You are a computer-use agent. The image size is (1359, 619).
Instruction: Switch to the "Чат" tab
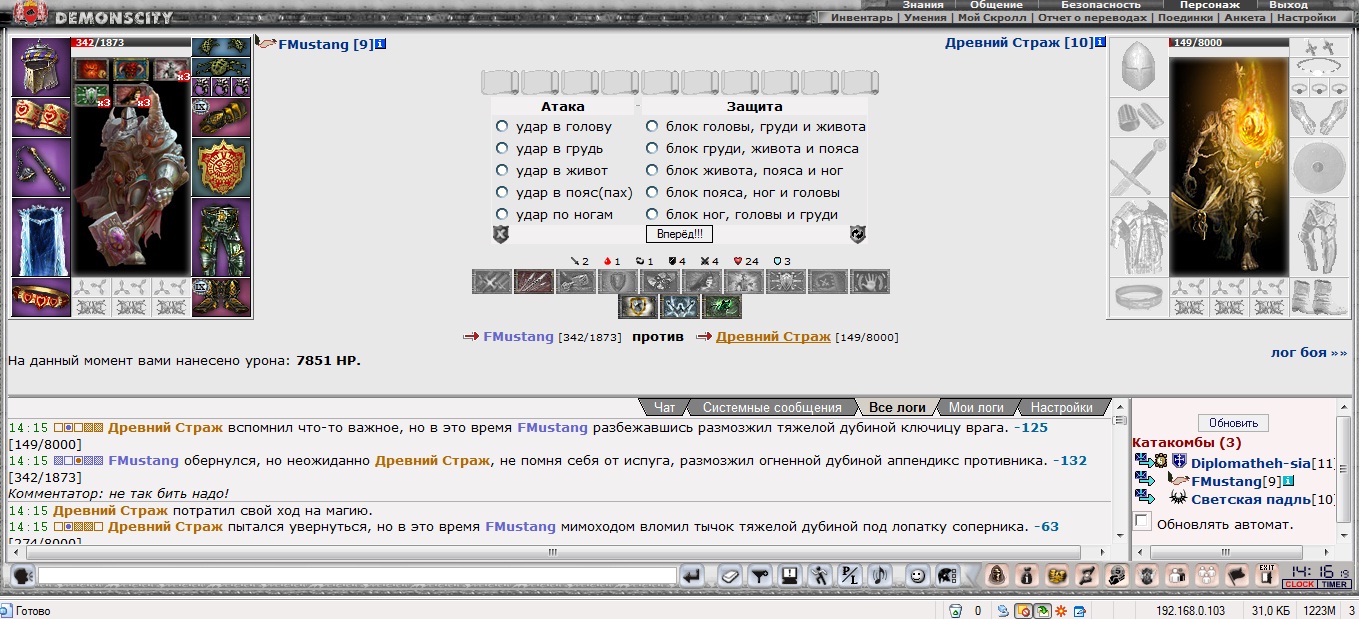tap(664, 408)
